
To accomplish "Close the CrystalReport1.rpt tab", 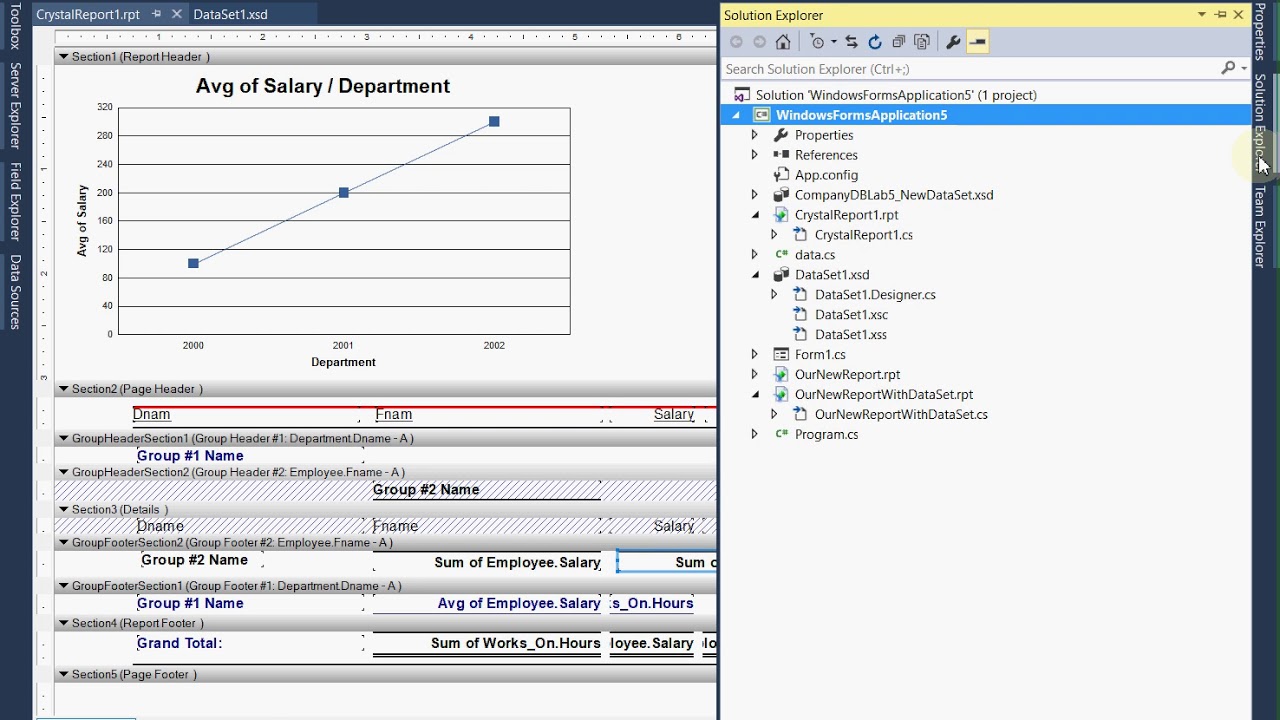I will (177, 14).
